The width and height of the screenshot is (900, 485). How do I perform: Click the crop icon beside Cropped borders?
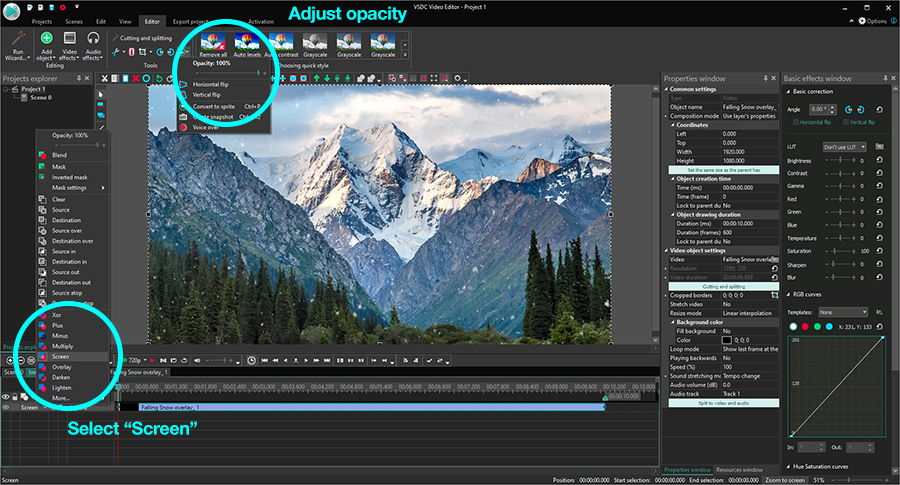coord(774,295)
